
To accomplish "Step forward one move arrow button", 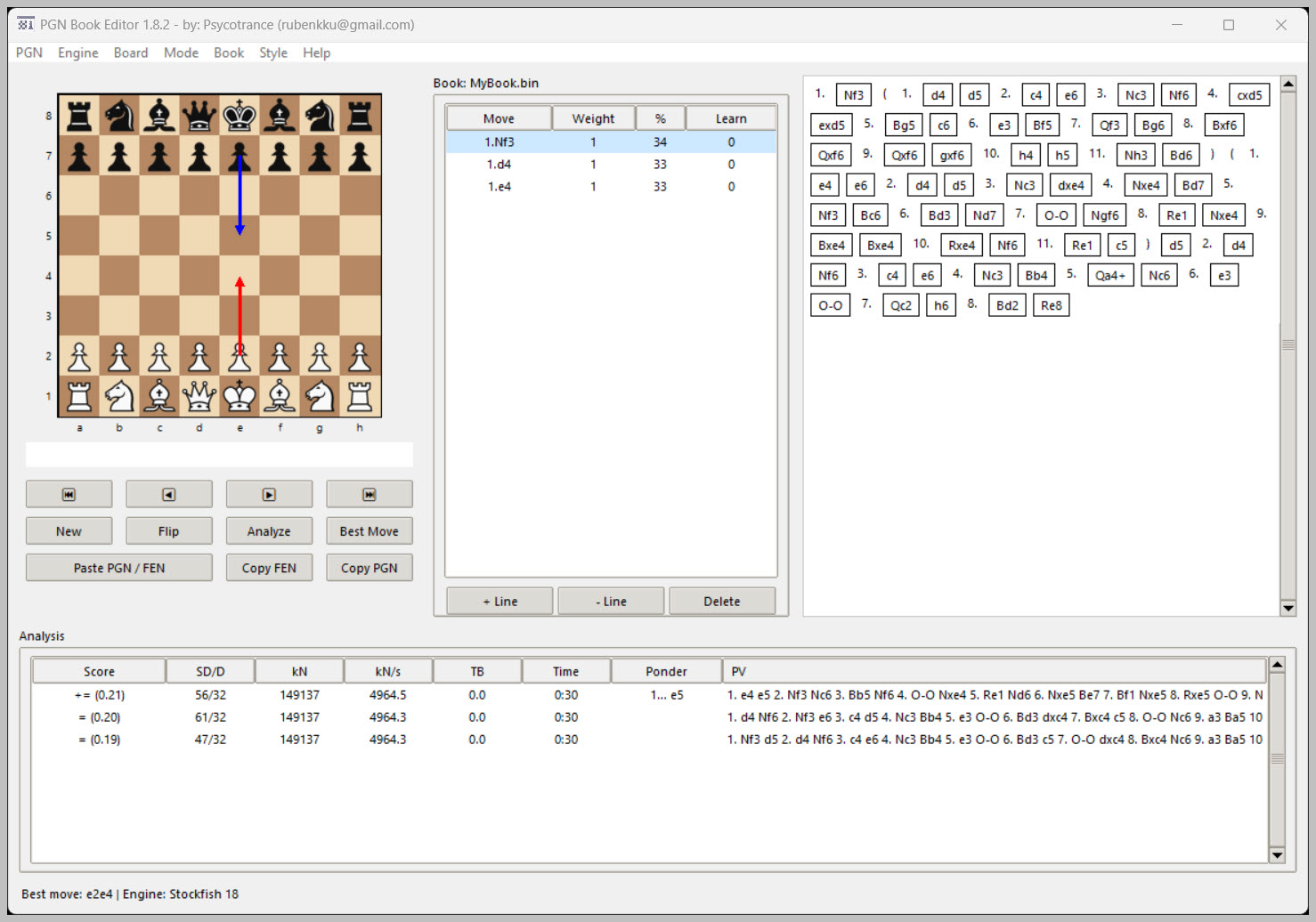I will [x=269, y=494].
